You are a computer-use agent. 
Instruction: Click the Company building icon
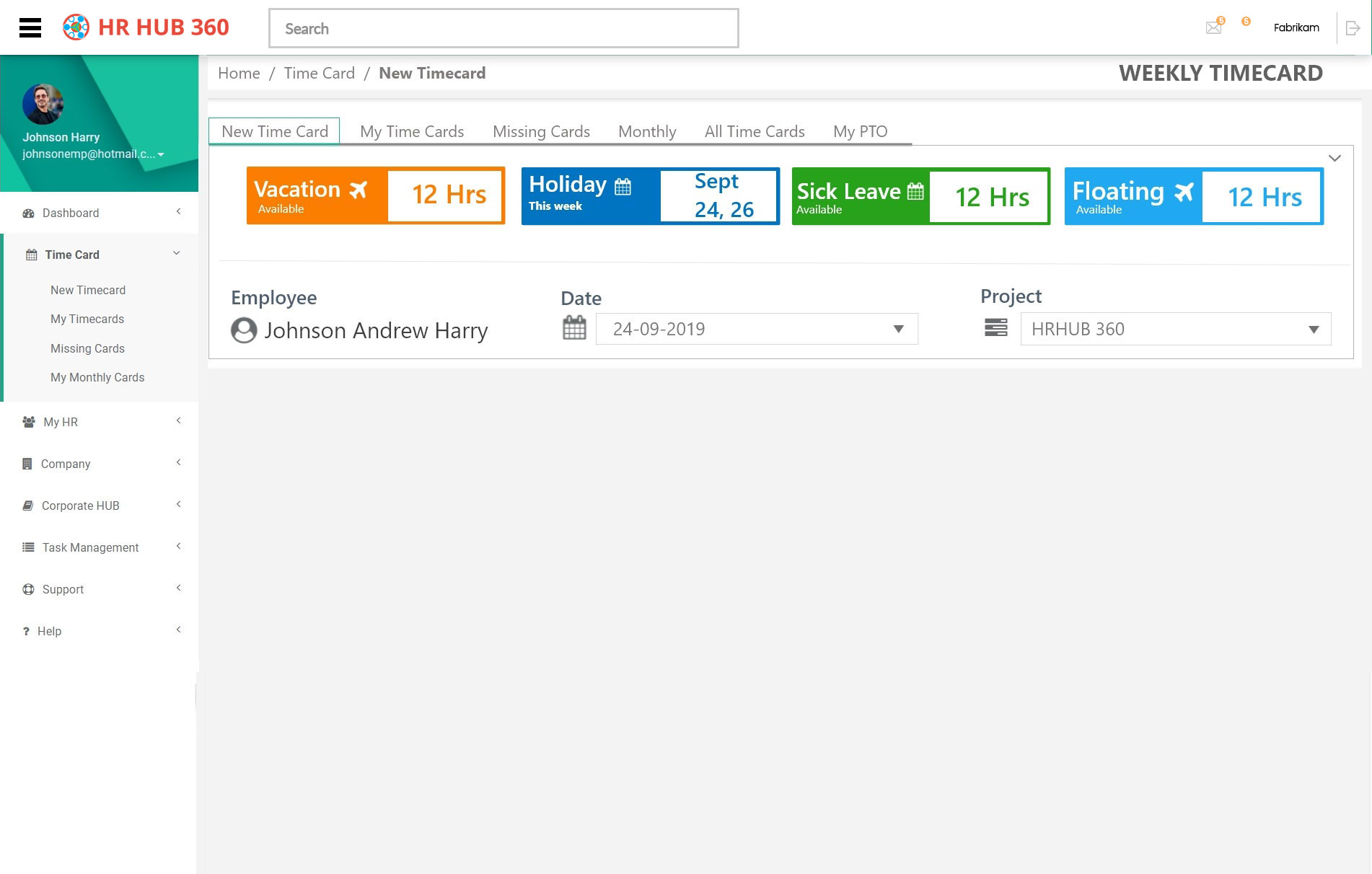[27, 464]
